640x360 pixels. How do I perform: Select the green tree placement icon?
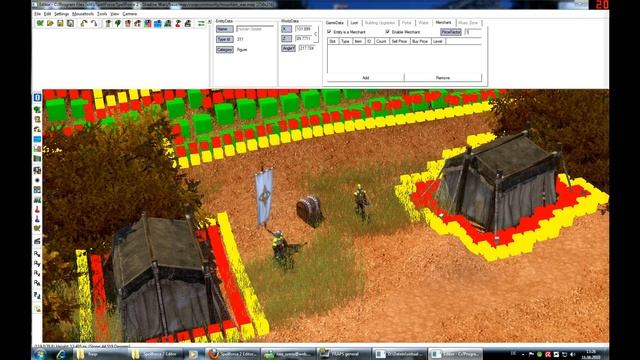click(x=118, y=24)
